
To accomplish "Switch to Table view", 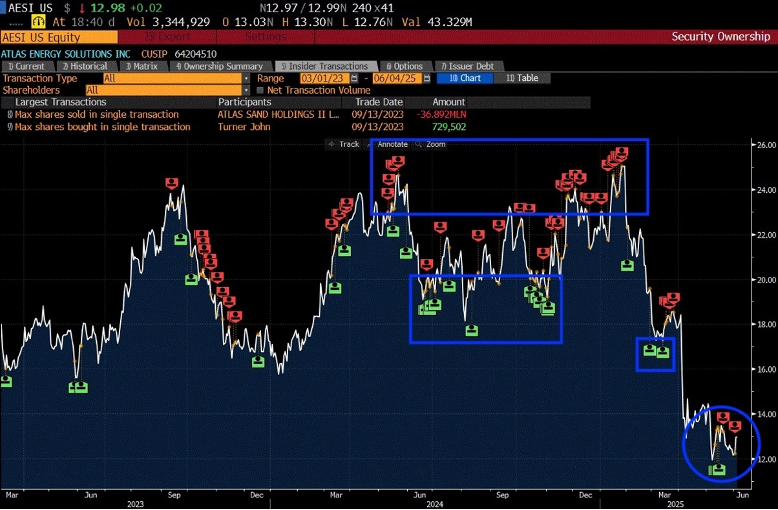I will click(522, 78).
